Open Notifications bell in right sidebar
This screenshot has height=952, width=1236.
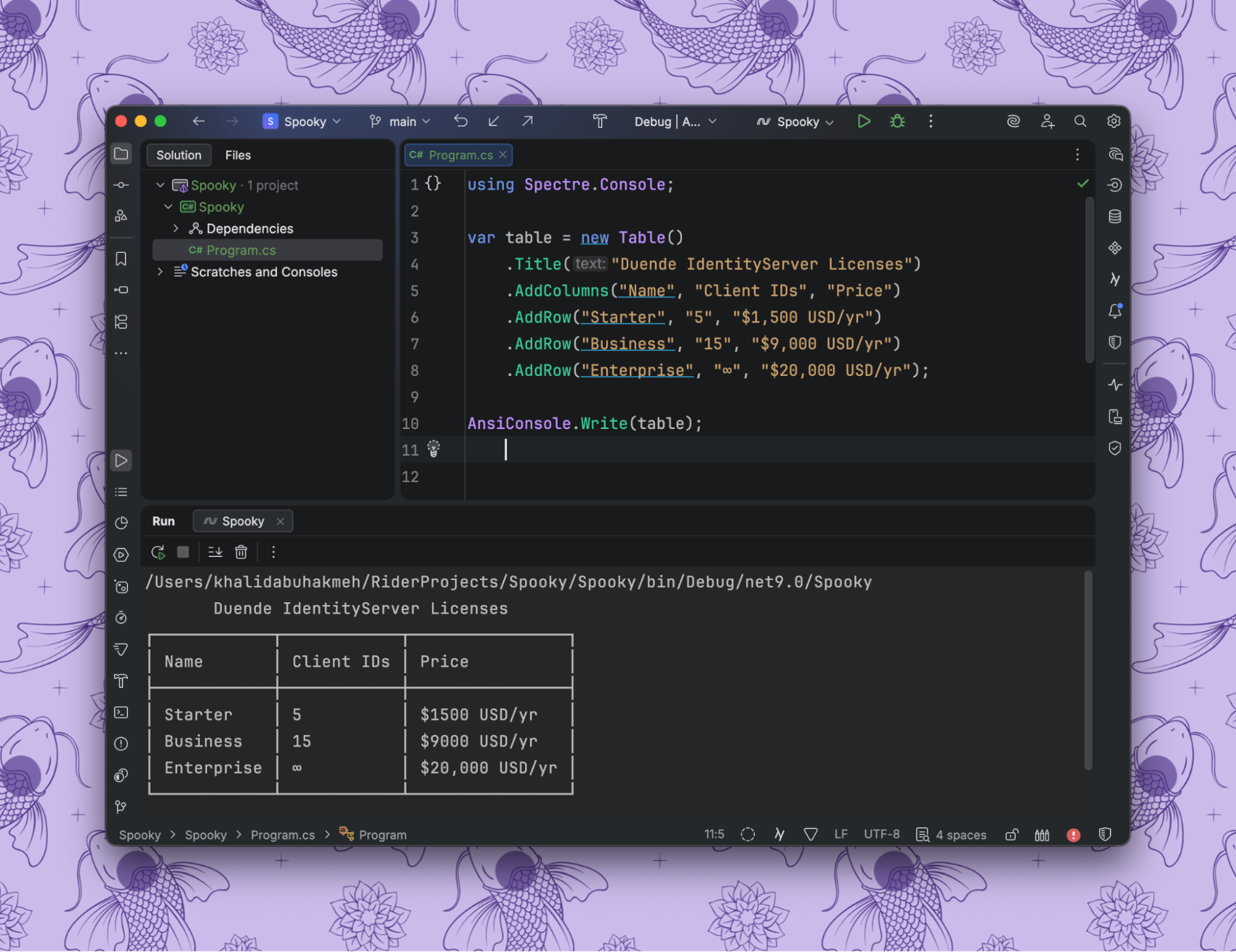point(1115,311)
